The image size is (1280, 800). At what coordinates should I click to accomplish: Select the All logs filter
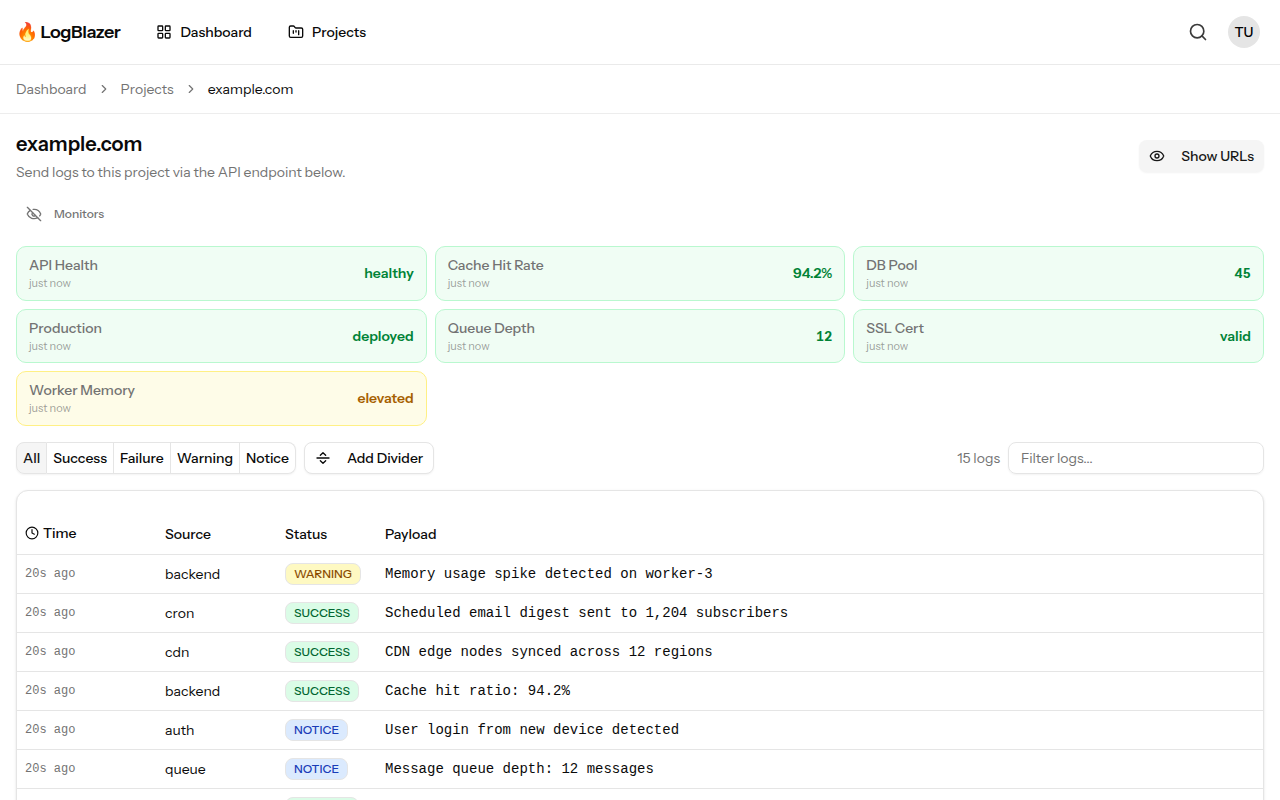click(32, 458)
